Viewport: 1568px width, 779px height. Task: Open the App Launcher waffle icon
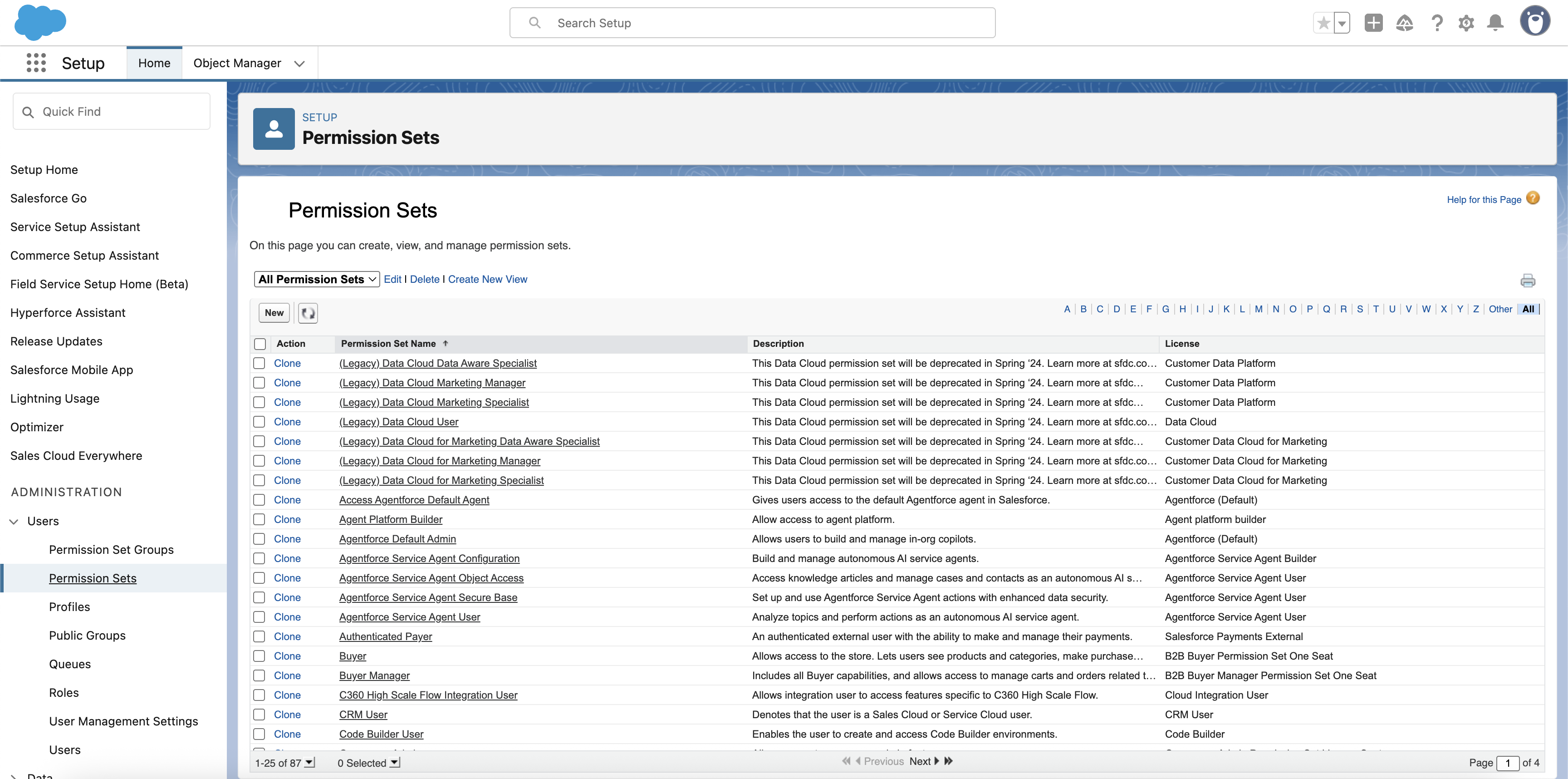[x=36, y=63]
